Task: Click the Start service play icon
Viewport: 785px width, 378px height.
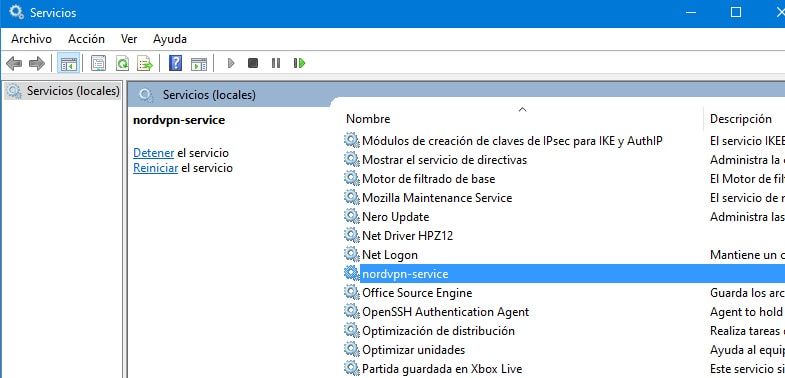Action: point(231,63)
